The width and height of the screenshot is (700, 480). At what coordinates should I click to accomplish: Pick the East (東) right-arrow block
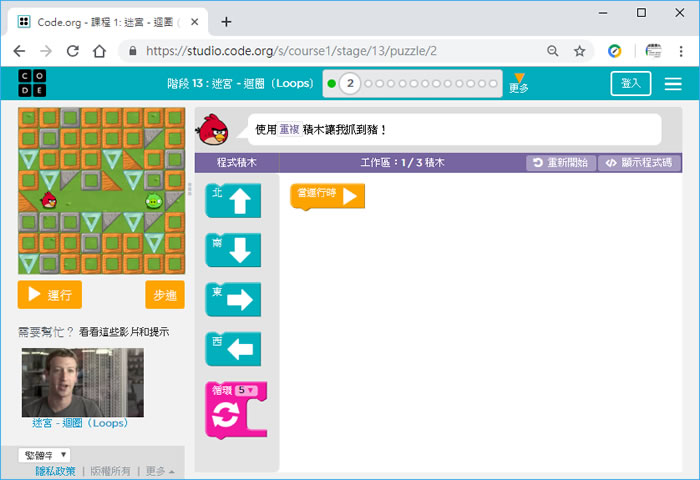point(233,299)
